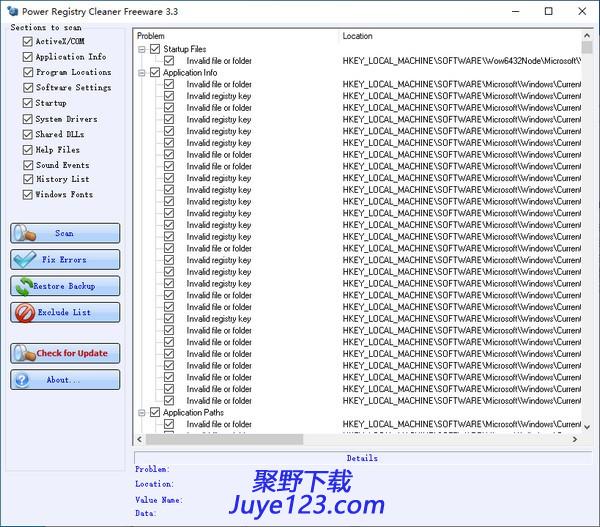
Task: Click the vertical scrollbar thumb
Action: point(587,47)
